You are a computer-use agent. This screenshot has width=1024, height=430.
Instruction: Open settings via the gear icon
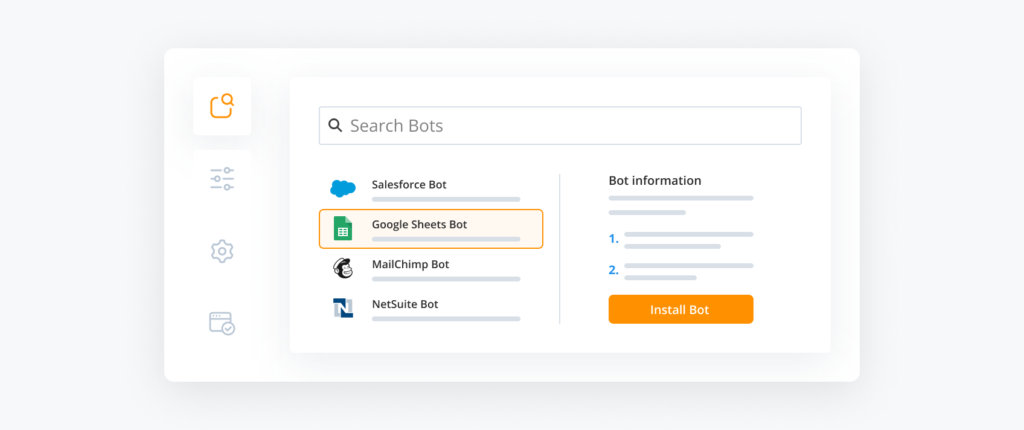222,251
